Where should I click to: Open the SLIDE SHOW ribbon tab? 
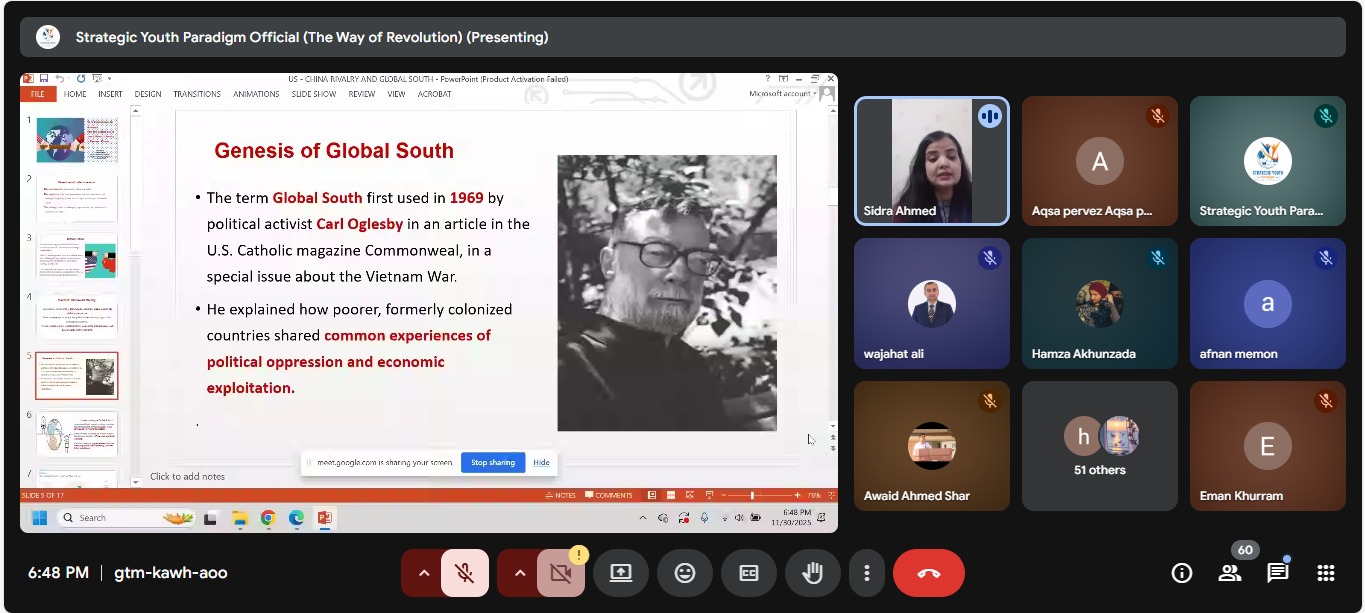tap(313, 94)
